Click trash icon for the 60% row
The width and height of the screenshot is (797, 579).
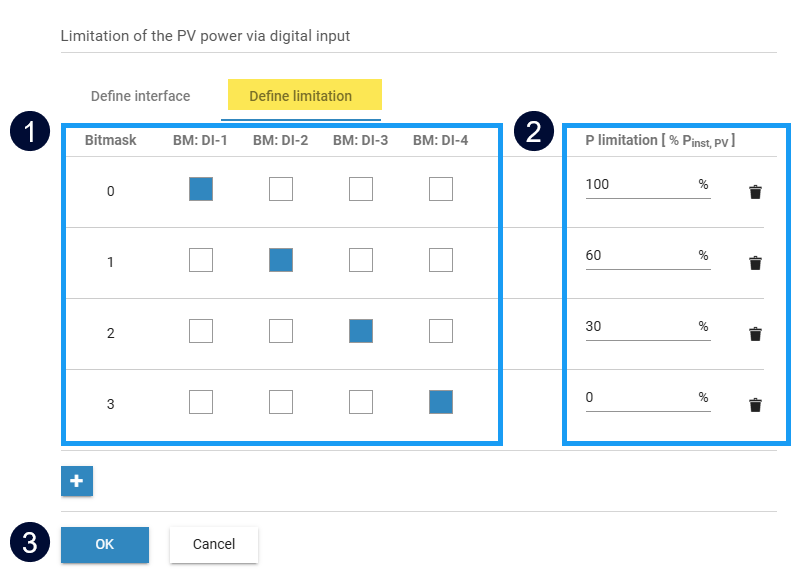(755, 263)
